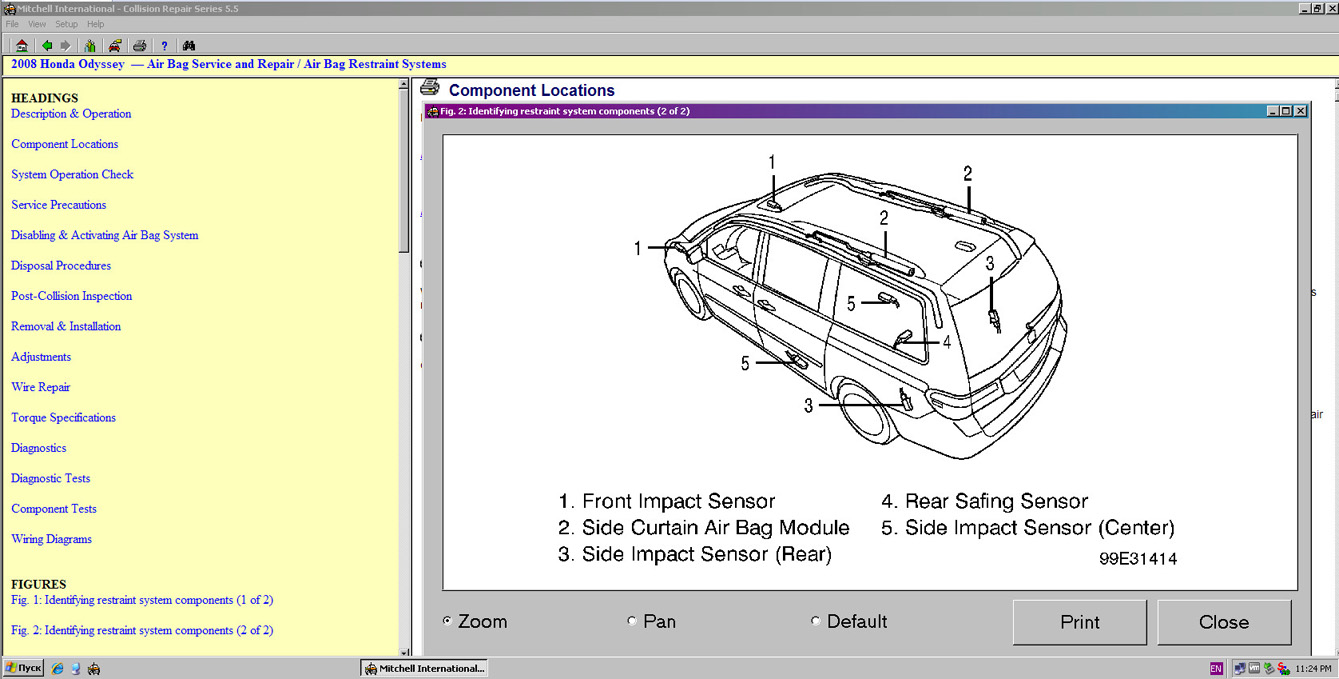Image resolution: width=1339 pixels, height=679 pixels.
Task: Select the Default radio button
Action: point(815,621)
